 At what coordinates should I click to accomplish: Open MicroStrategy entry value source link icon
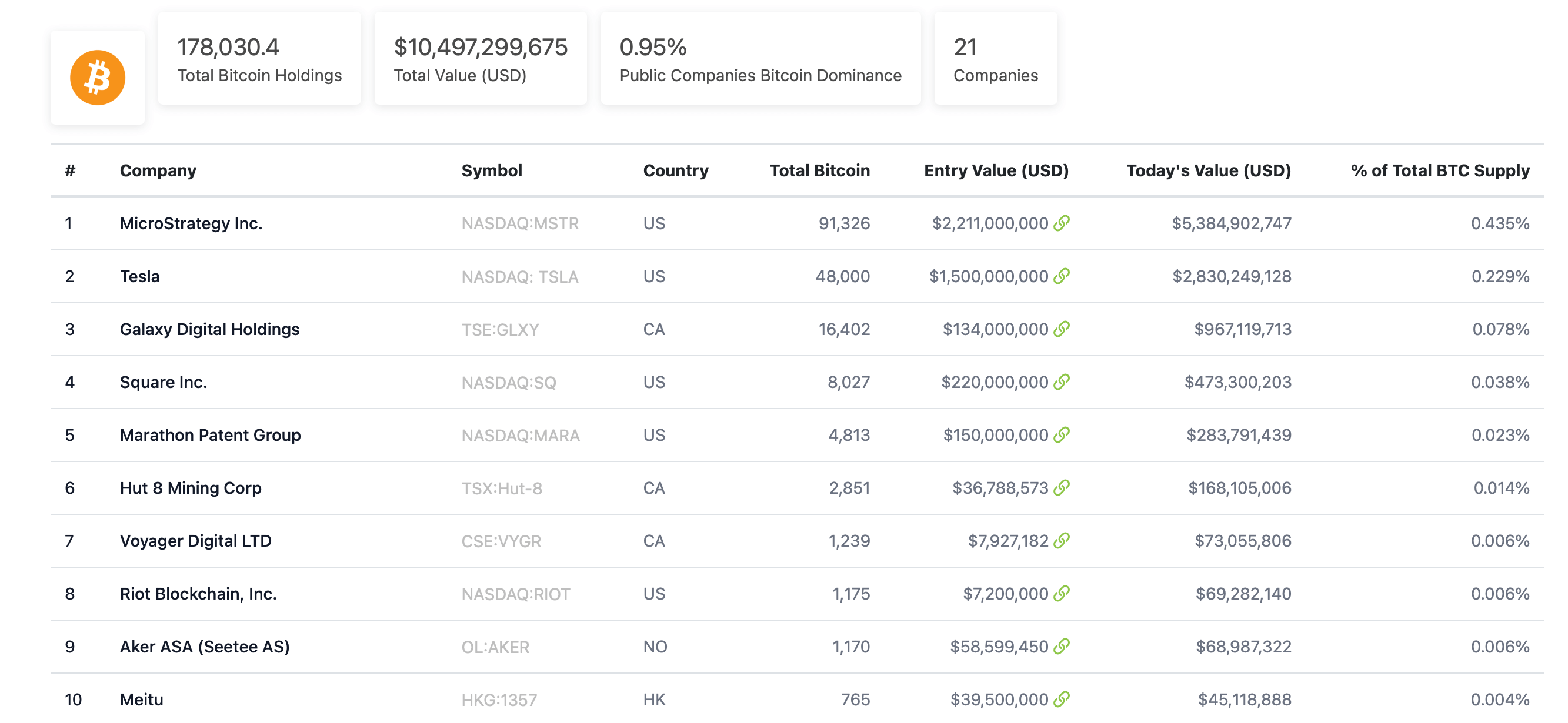1061,223
